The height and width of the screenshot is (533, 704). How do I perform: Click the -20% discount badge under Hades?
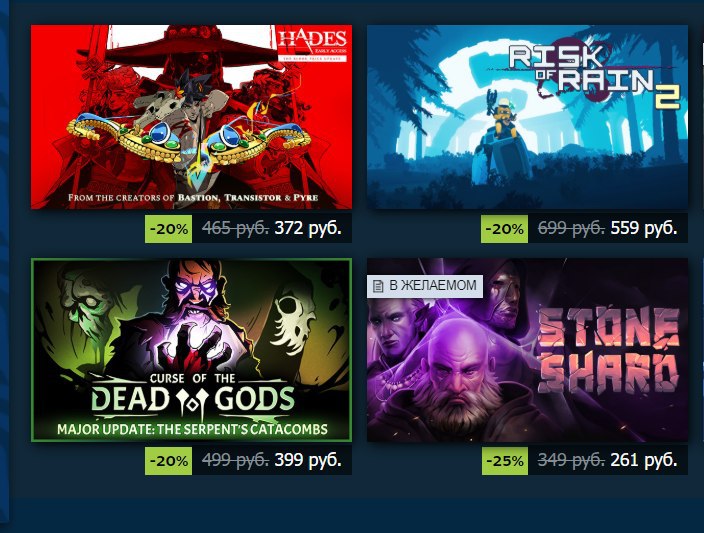point(168,229)
